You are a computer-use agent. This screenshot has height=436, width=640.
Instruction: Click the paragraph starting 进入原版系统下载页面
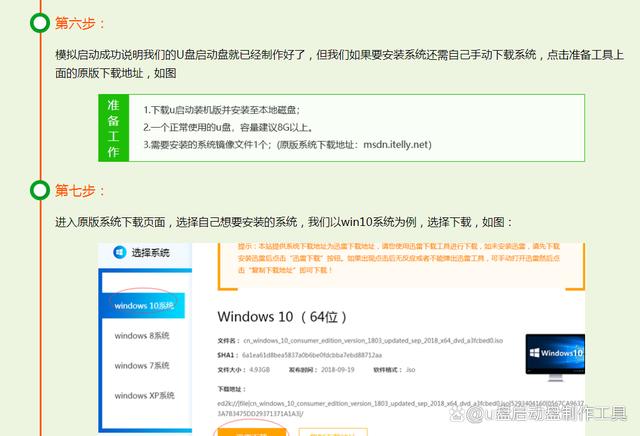pos(284,222)
